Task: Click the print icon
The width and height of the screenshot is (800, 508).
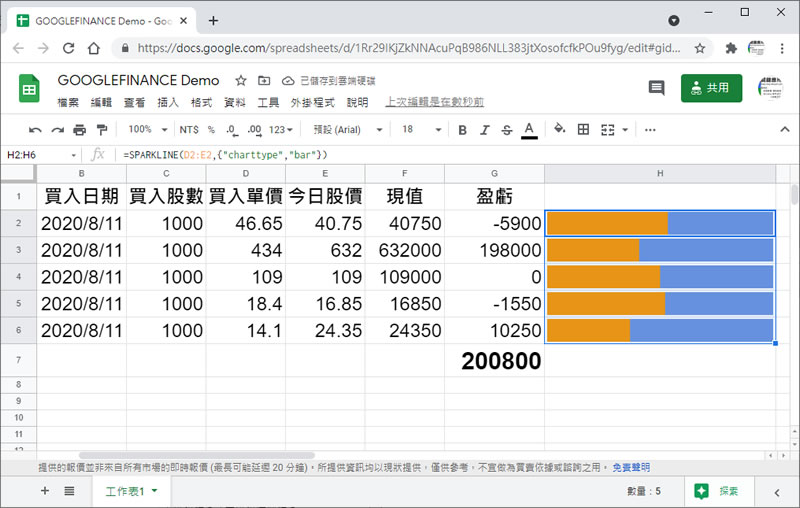Action: pyautogui.click(x=79, y=129)
